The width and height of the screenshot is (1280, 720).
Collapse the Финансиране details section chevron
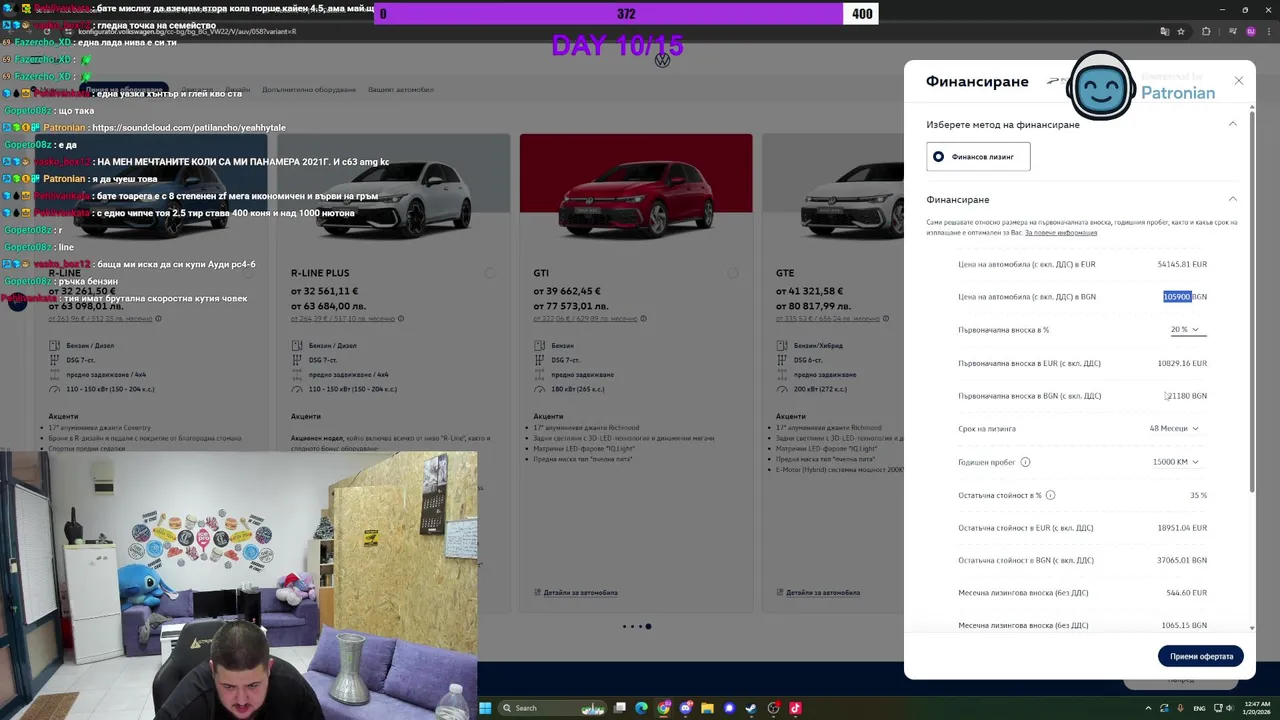[1232, 199]
